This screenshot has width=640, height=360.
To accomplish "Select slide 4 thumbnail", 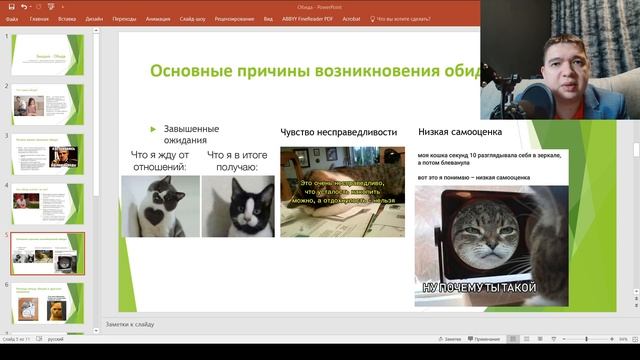I will (x=47, y=204).
